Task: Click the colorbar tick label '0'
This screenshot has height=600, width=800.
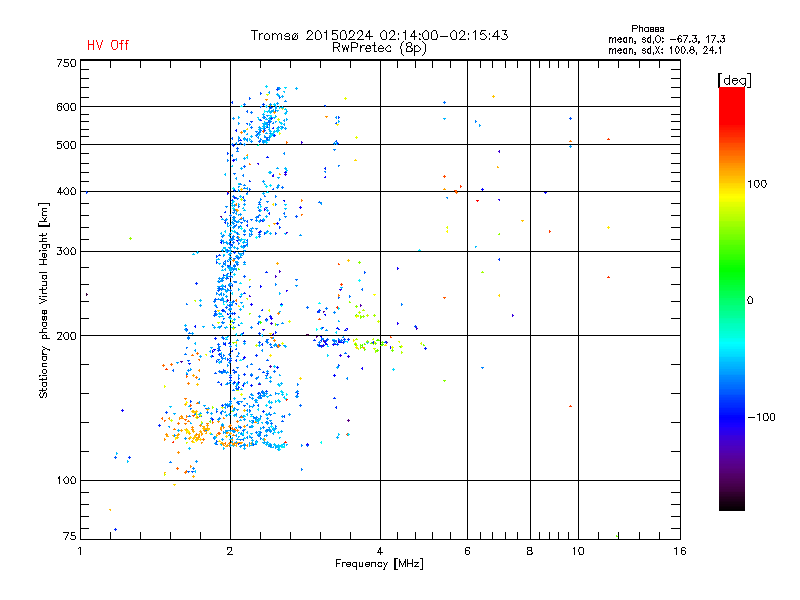Action: click(x=750, y=301)
